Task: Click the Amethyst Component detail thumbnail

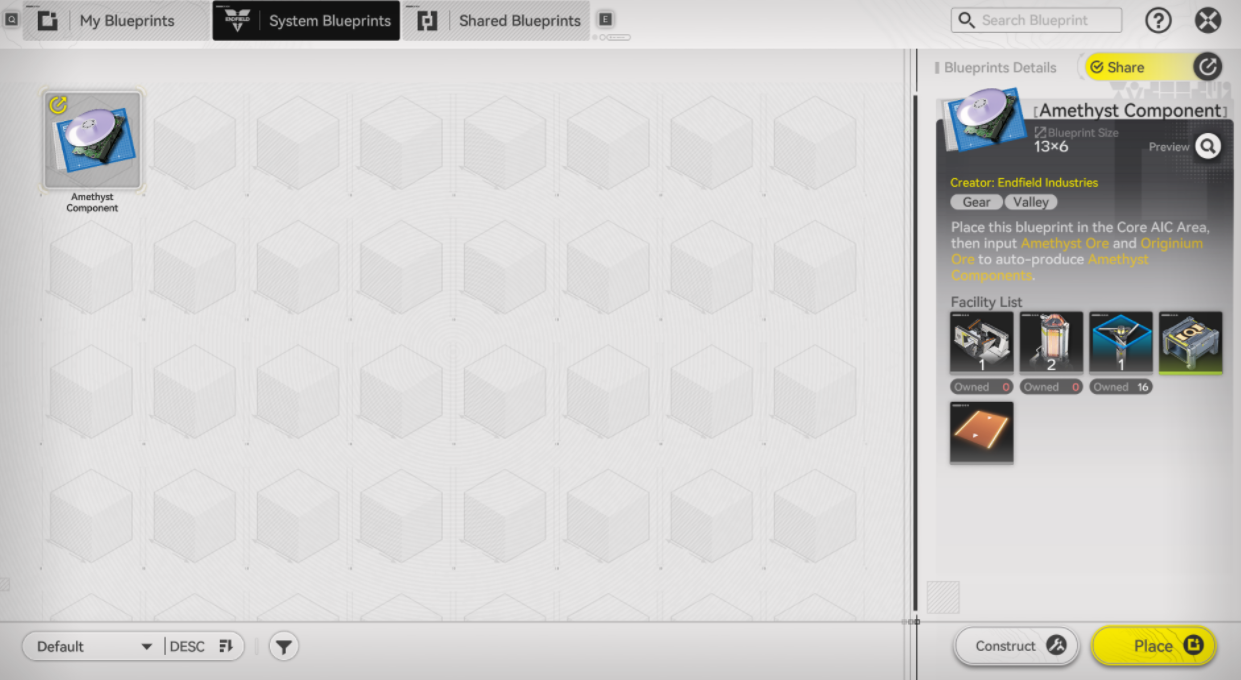Action: 986,120
